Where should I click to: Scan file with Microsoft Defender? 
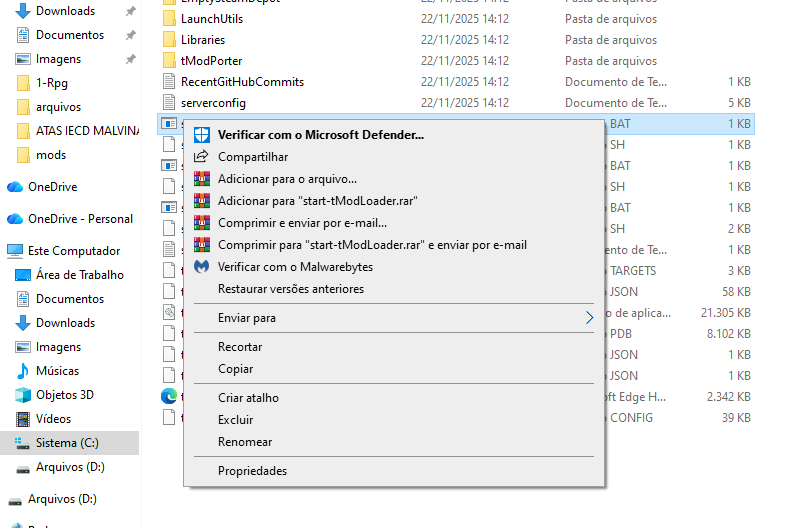(394, 135)
